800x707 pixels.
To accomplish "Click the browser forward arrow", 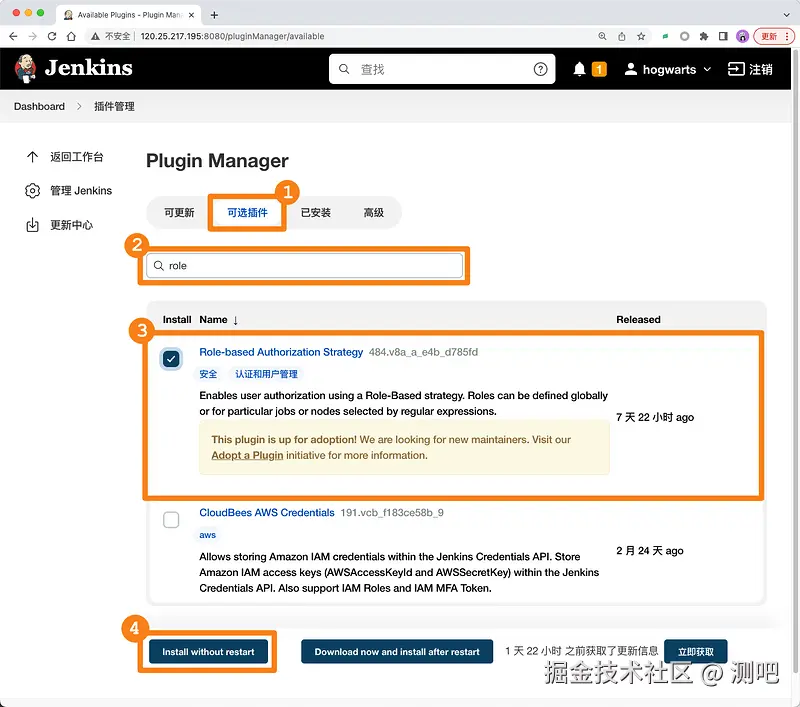I will pyautogui.click(x=33, y=36).
